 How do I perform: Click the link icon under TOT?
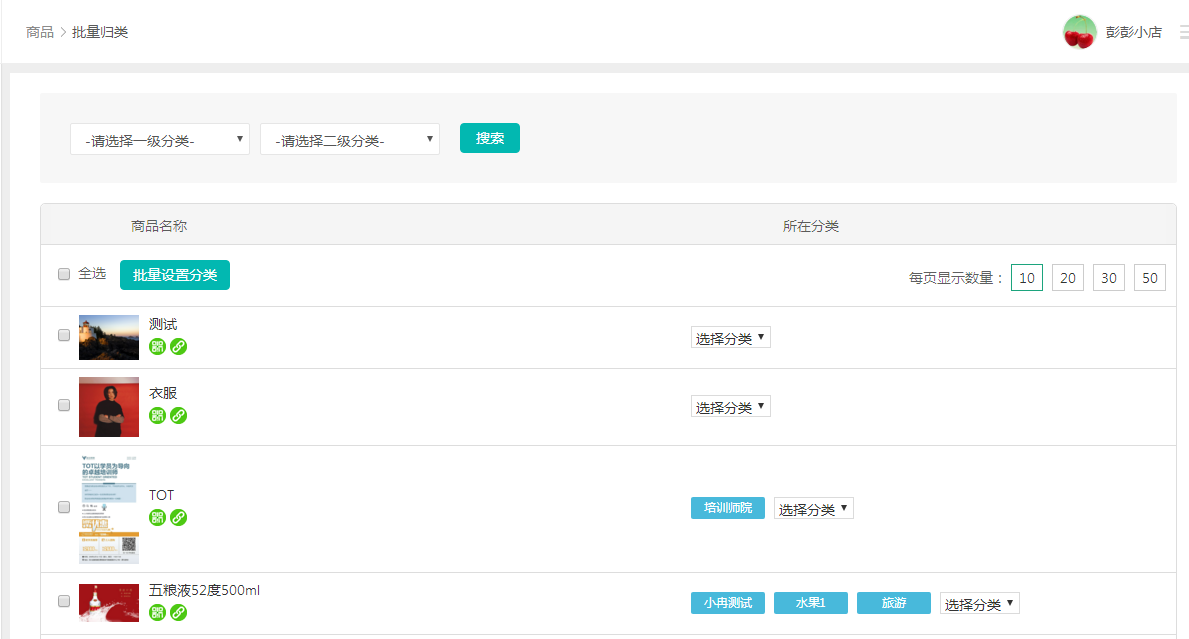point(178,517)
